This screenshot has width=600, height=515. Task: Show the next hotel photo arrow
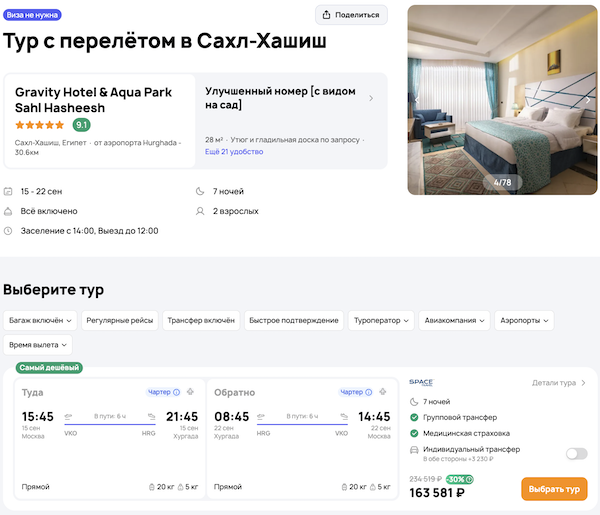coord(588,100)
